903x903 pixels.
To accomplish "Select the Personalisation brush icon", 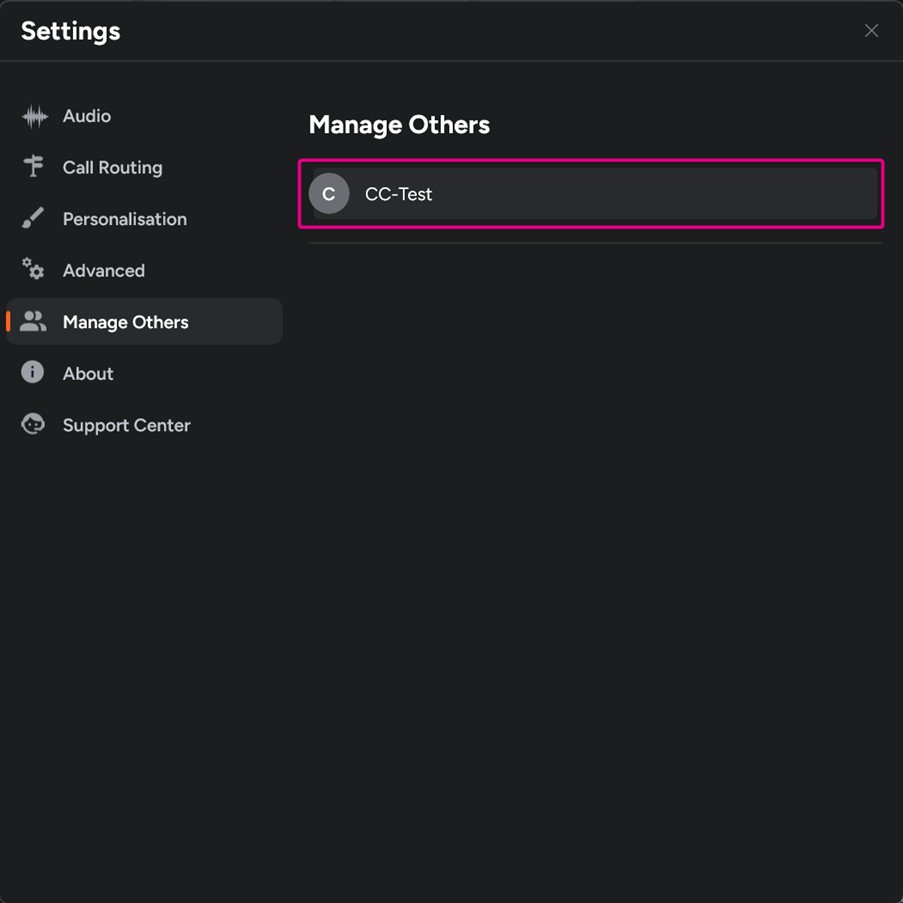I will pos(33,218).
